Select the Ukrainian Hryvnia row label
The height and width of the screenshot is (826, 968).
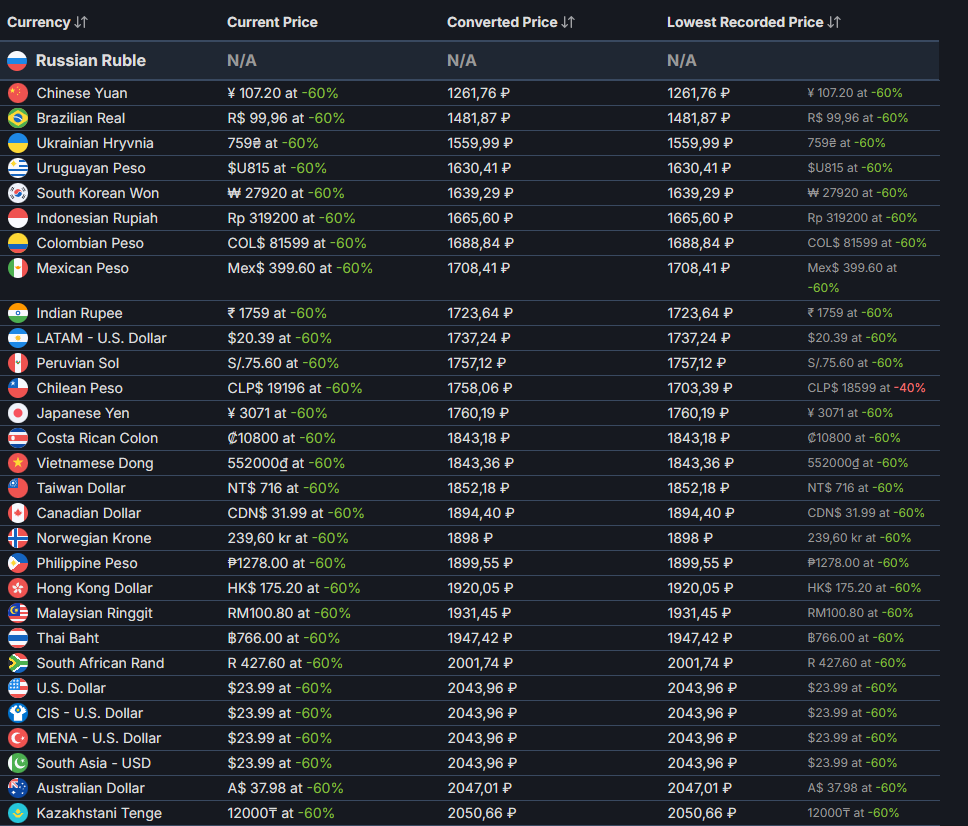point(95,143)
